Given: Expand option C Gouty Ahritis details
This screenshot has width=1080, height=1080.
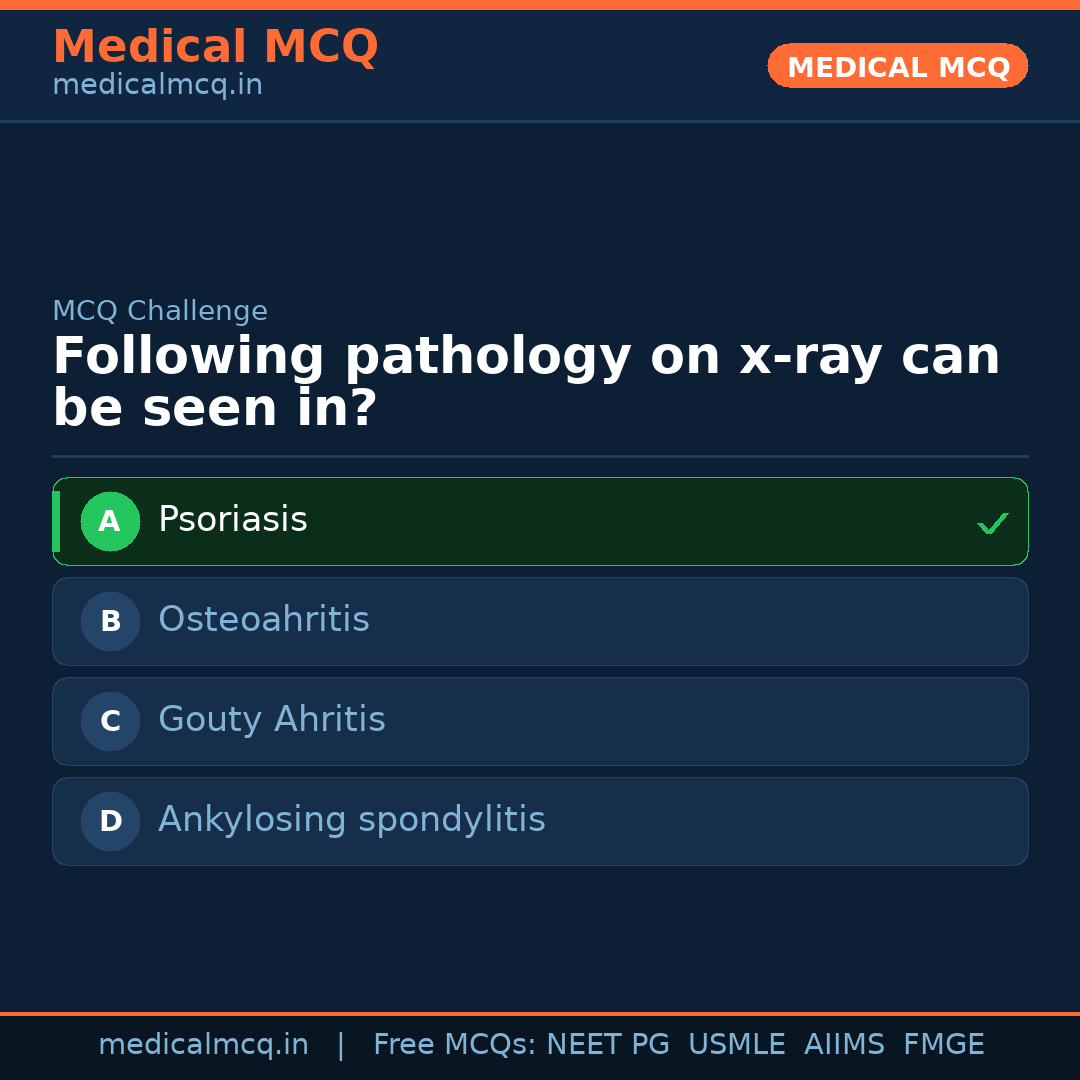Looking at the screenshot, I should [x=540, y=721].
